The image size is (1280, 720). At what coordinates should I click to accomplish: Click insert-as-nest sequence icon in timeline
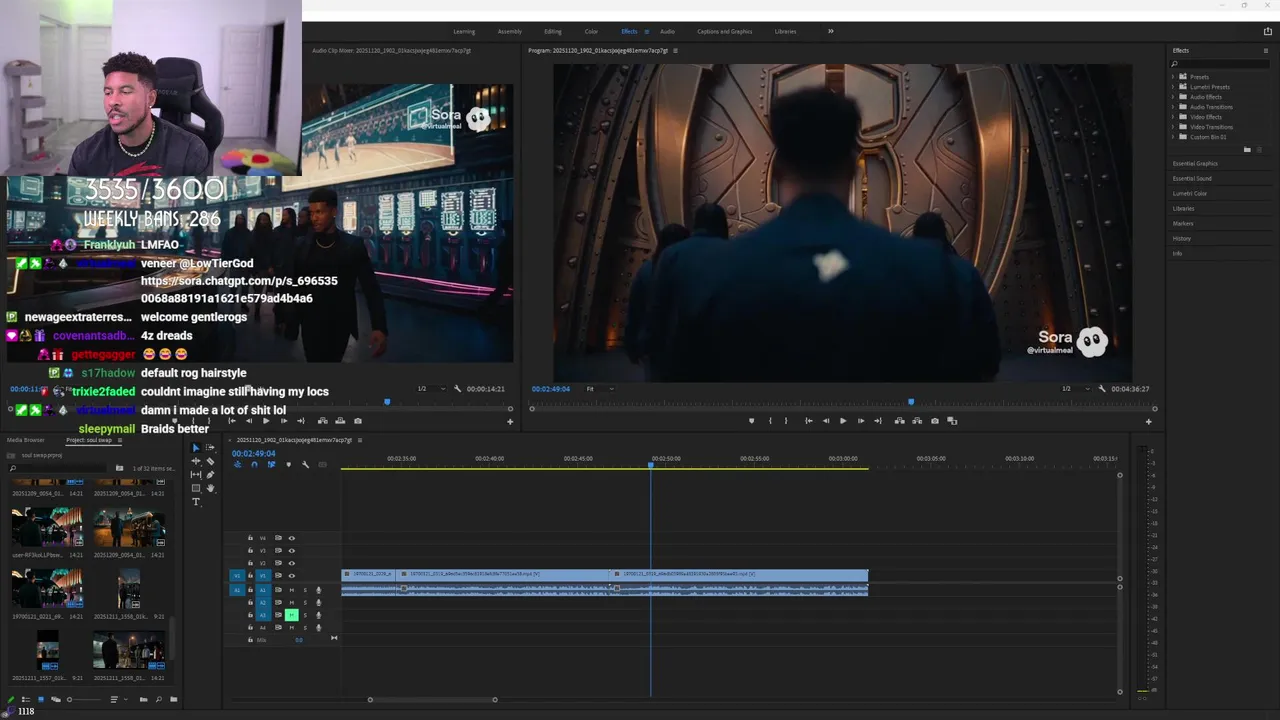[237, 464]
